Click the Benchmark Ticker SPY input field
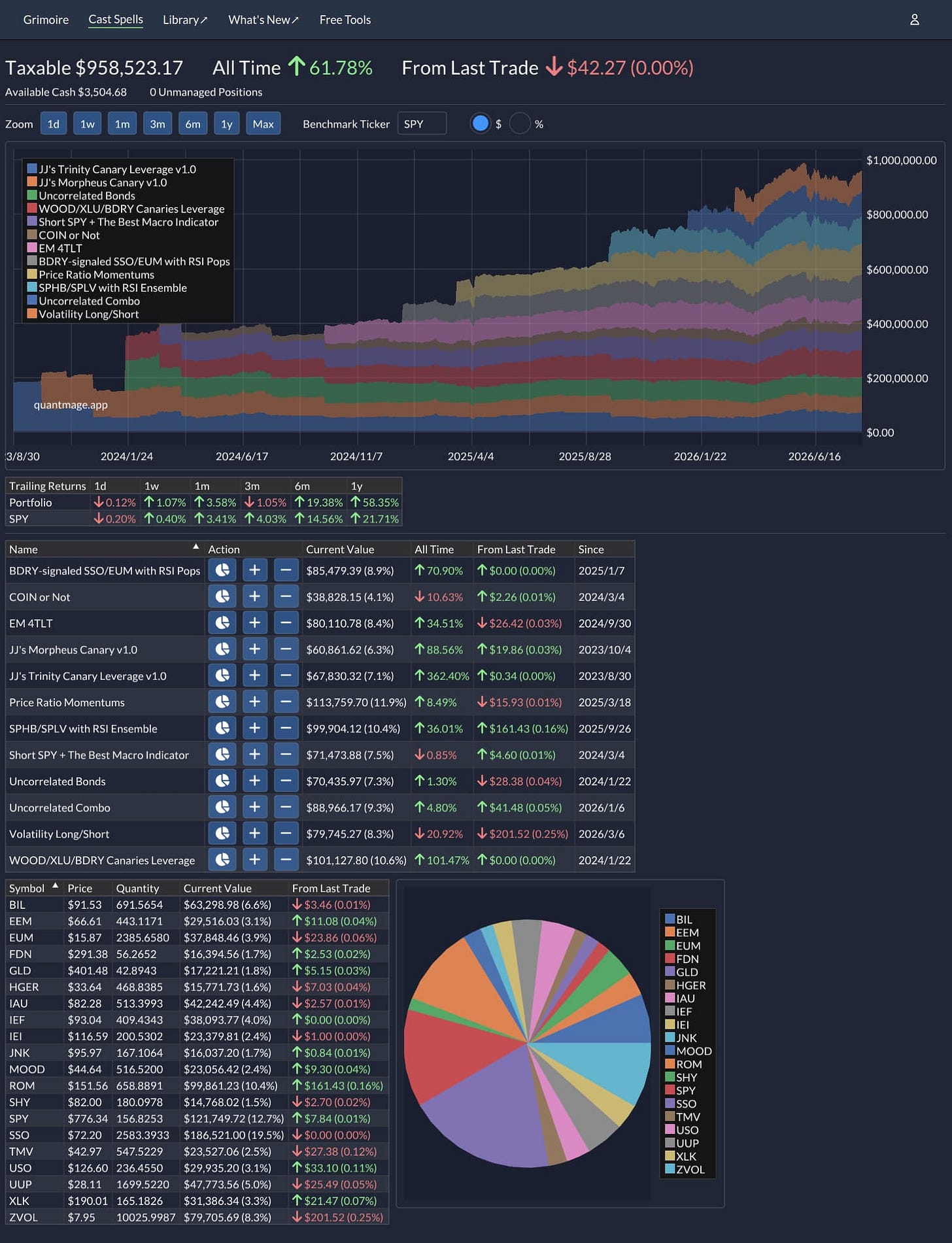 click(x=422, y=124)
